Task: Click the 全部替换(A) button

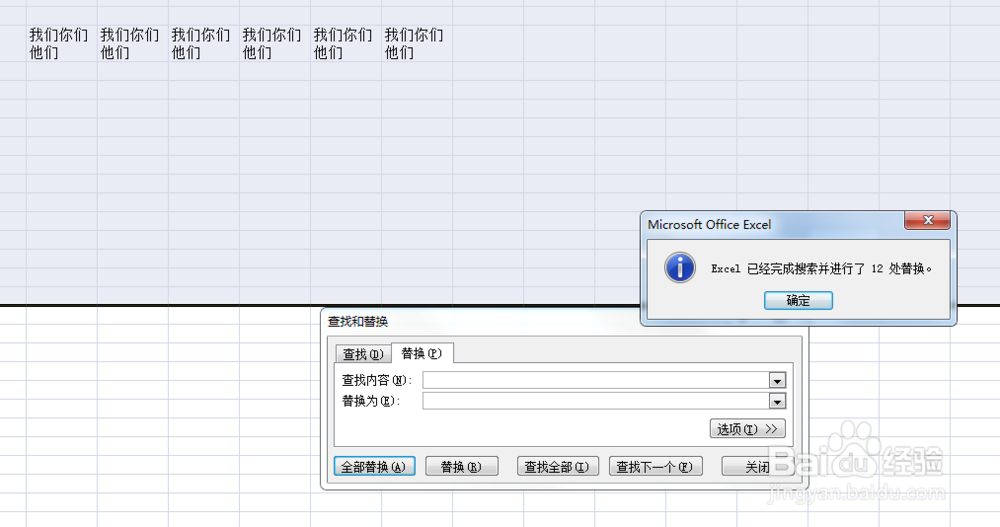Action: pos(374,466)
